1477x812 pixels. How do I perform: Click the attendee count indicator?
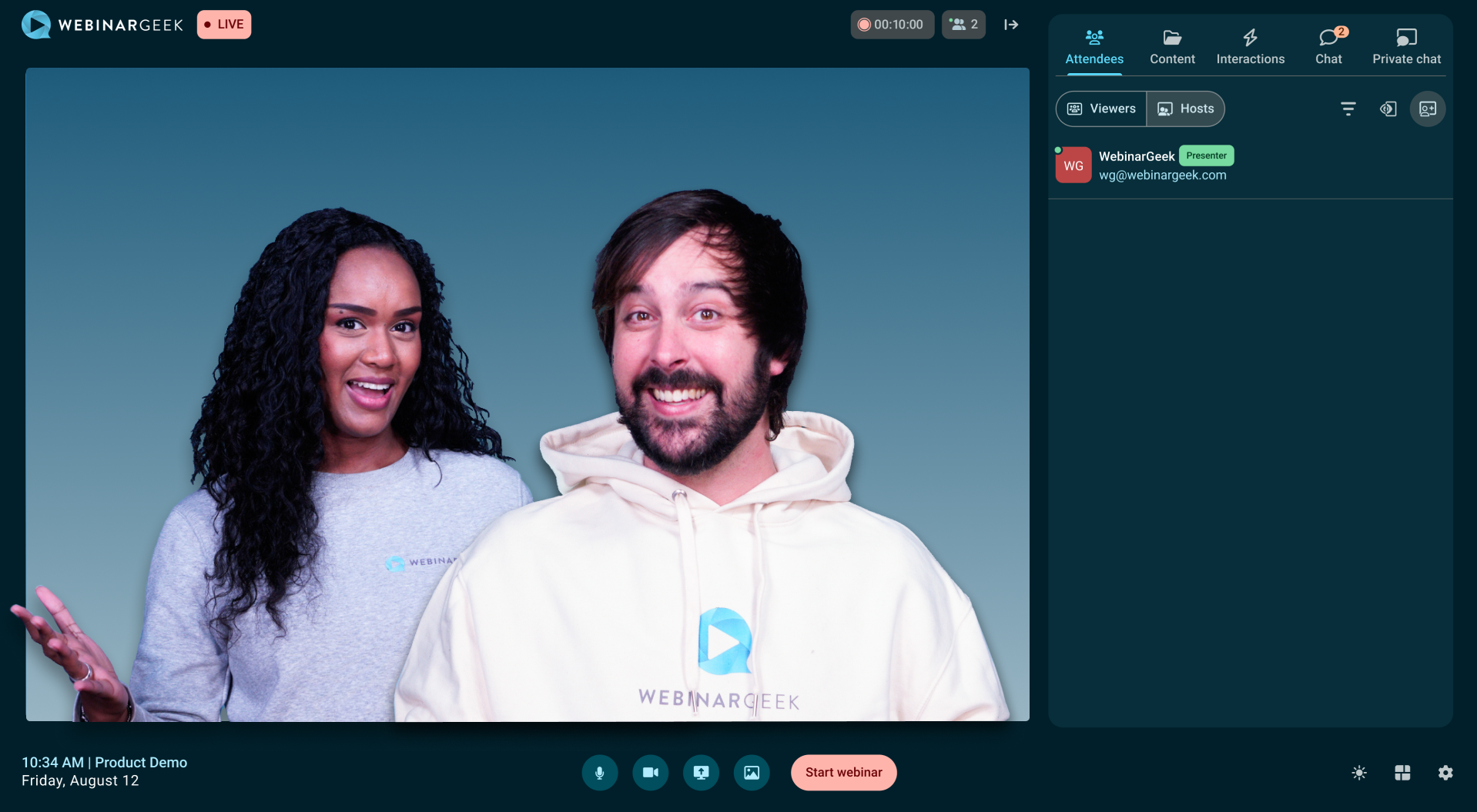963,25
